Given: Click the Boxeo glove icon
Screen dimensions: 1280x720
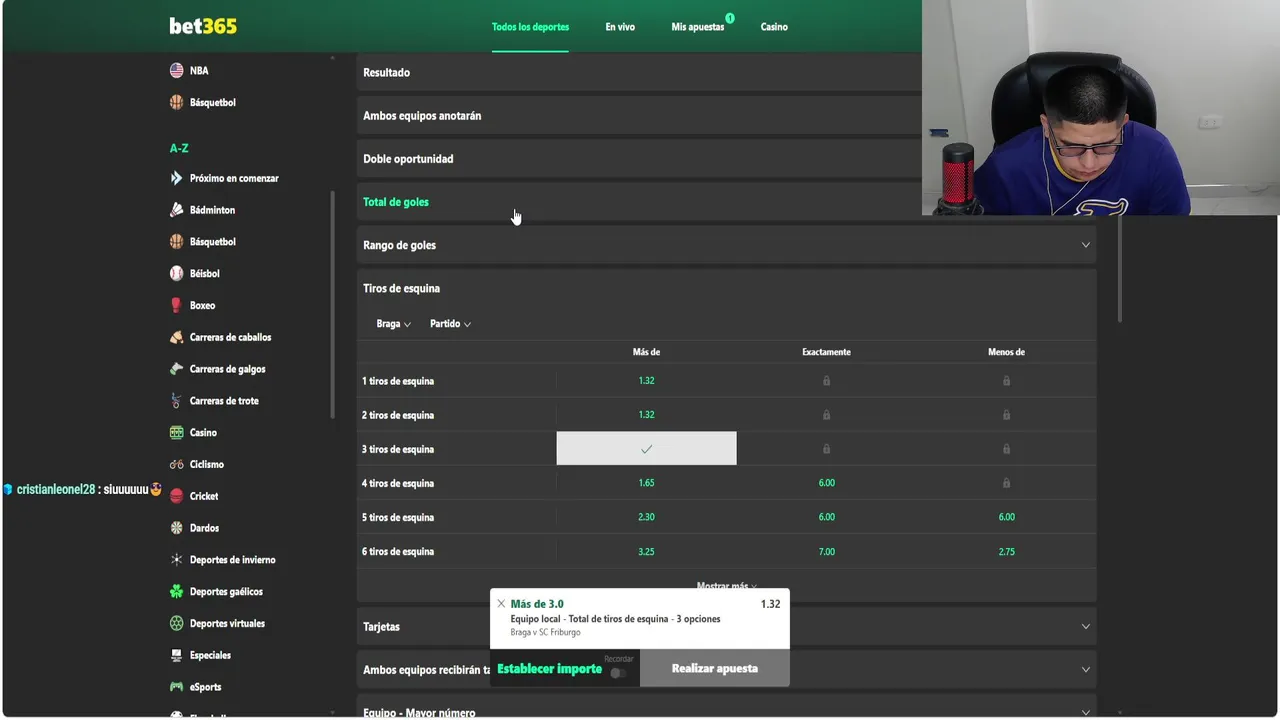Looking at the screenshot, I should click(x=176, y=305).
